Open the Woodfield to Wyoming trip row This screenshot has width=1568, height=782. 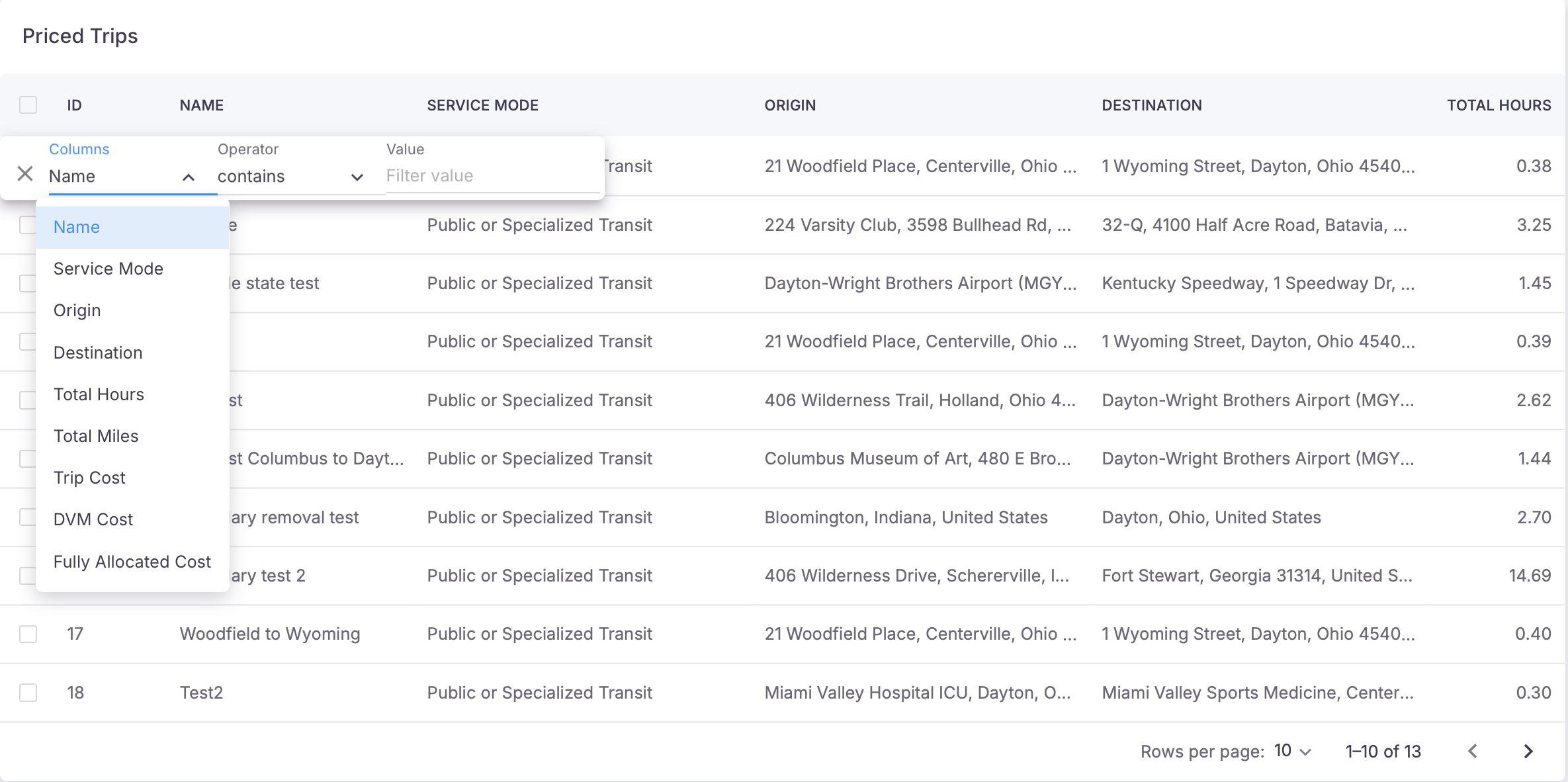270,634
